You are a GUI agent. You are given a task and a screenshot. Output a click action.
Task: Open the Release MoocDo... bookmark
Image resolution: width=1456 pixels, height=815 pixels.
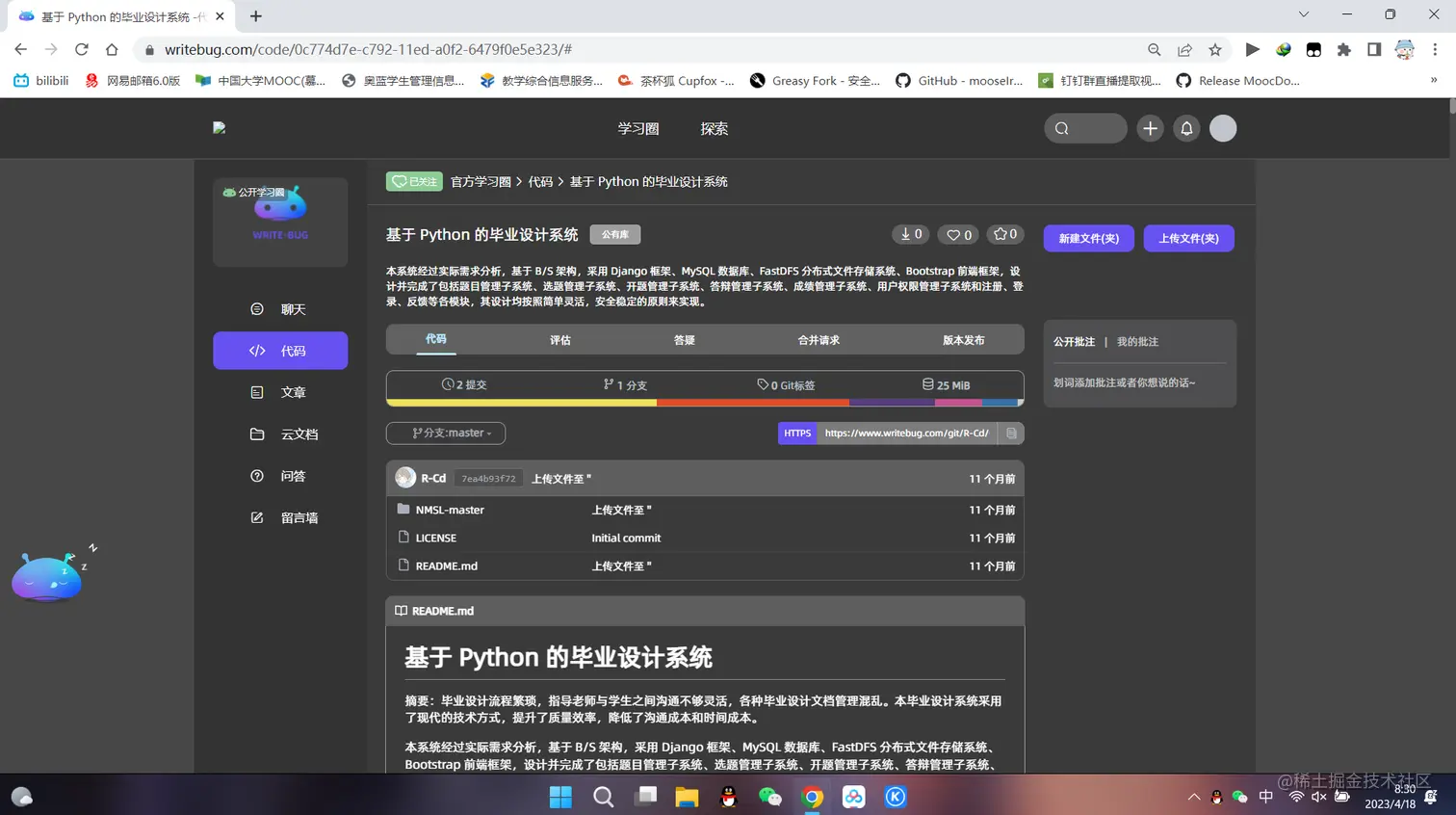point(1238,81)
